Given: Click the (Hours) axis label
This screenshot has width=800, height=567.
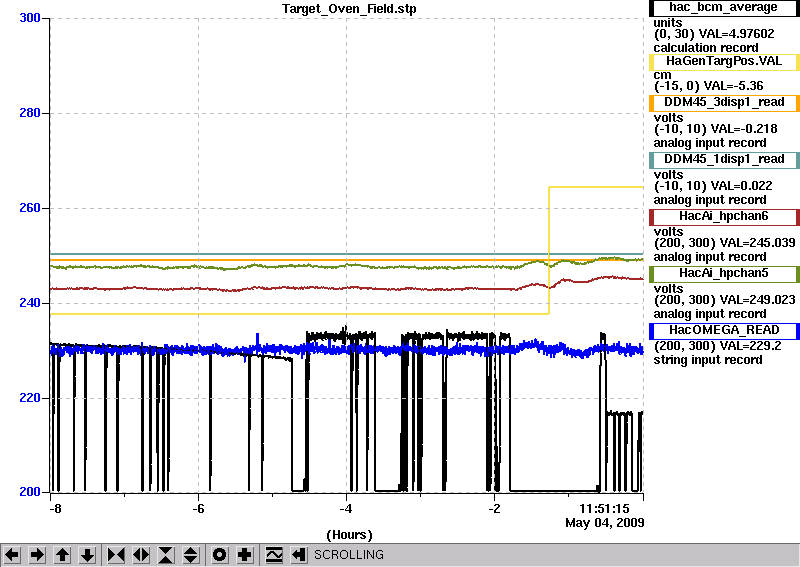Looking at the screenshot, I should tap(349, 535).
